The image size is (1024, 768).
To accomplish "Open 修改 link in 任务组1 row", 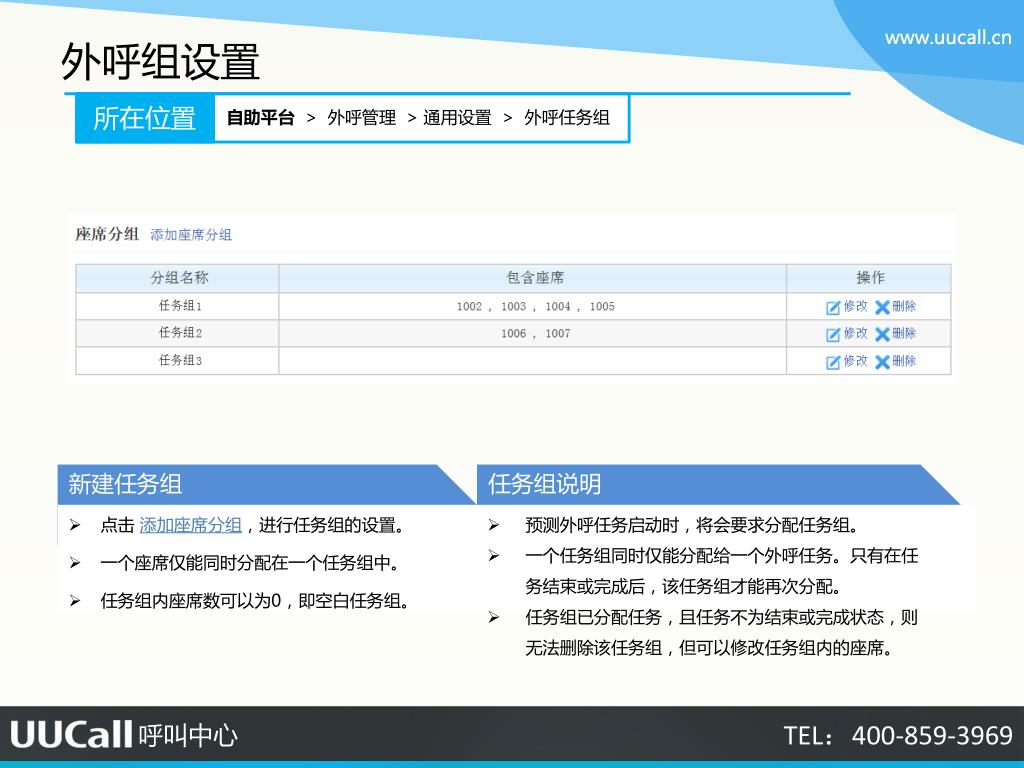I will [x=856, y=306].
